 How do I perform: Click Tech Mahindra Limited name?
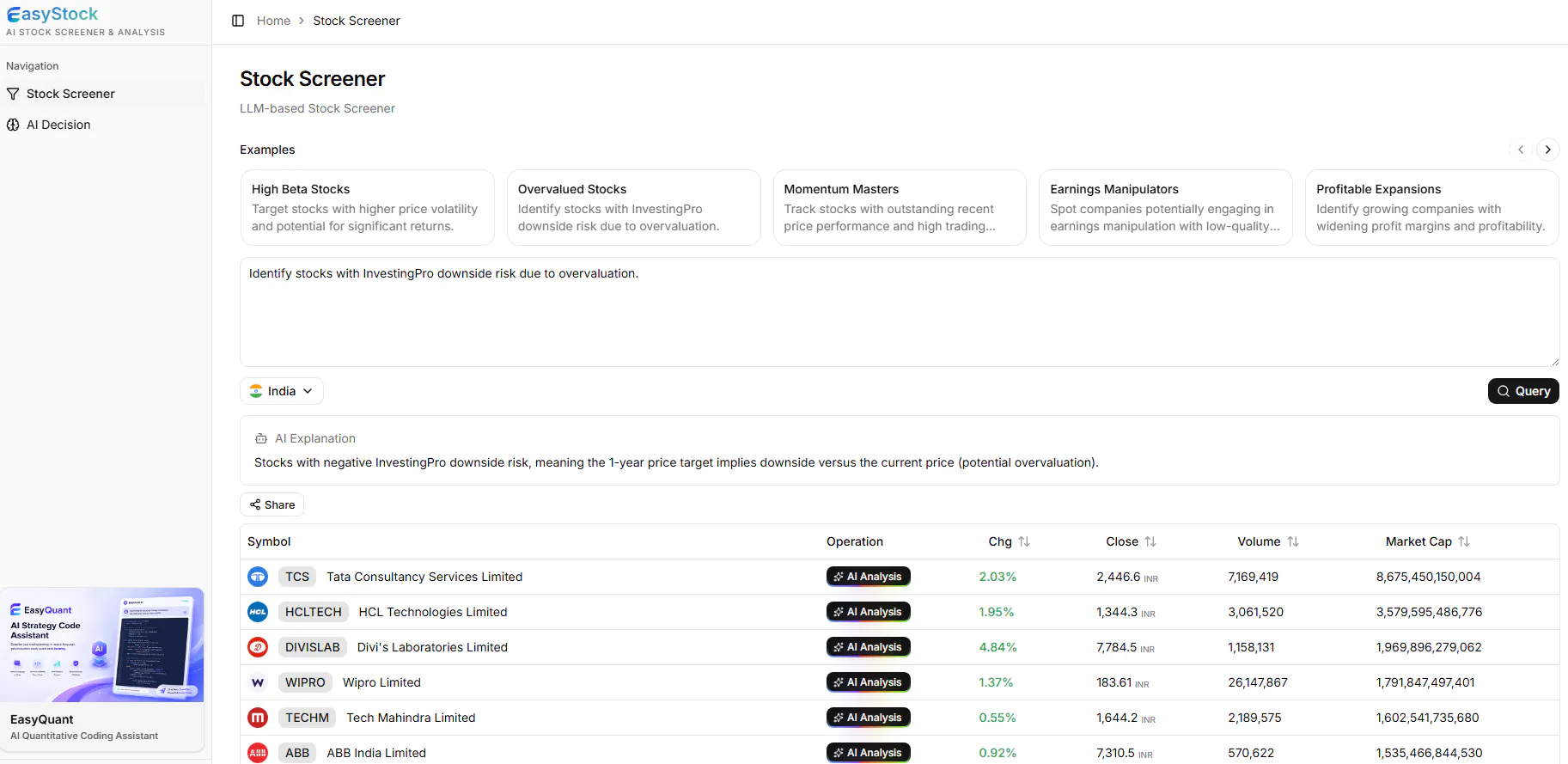pyautogui.click(x=411, y=718)
